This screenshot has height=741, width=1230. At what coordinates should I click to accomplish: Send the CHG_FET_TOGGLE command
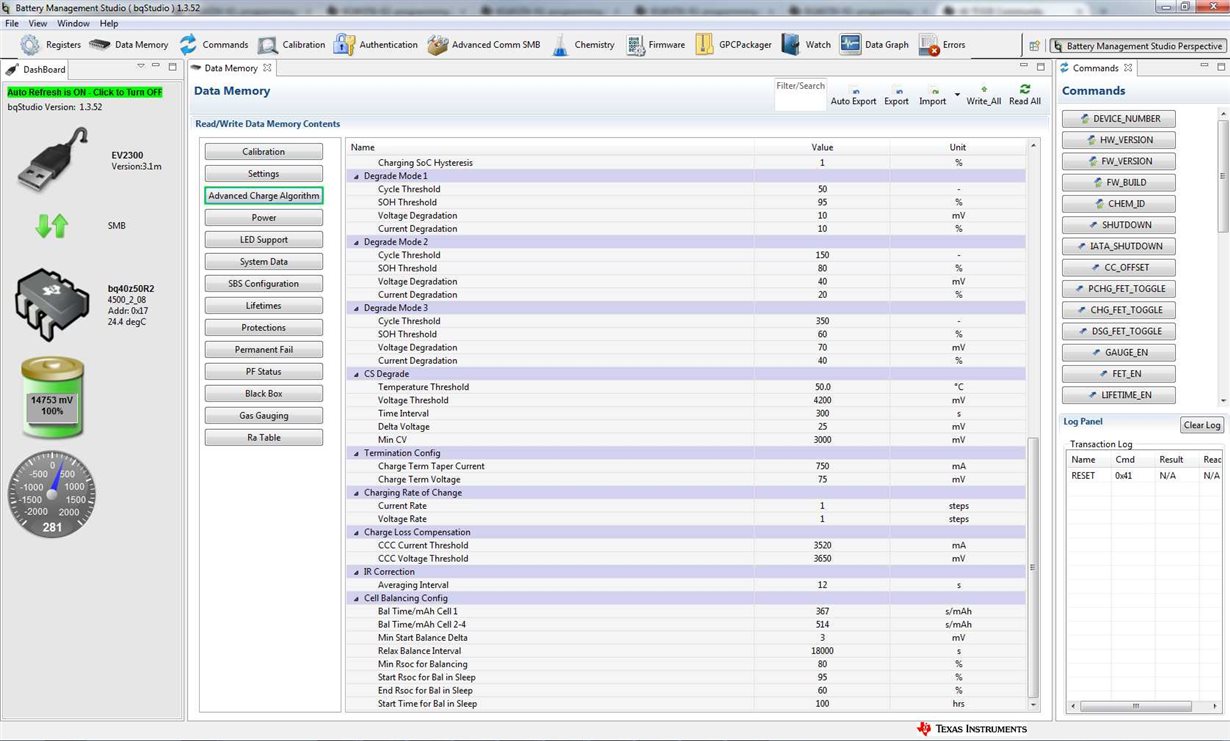point(1119,310)
